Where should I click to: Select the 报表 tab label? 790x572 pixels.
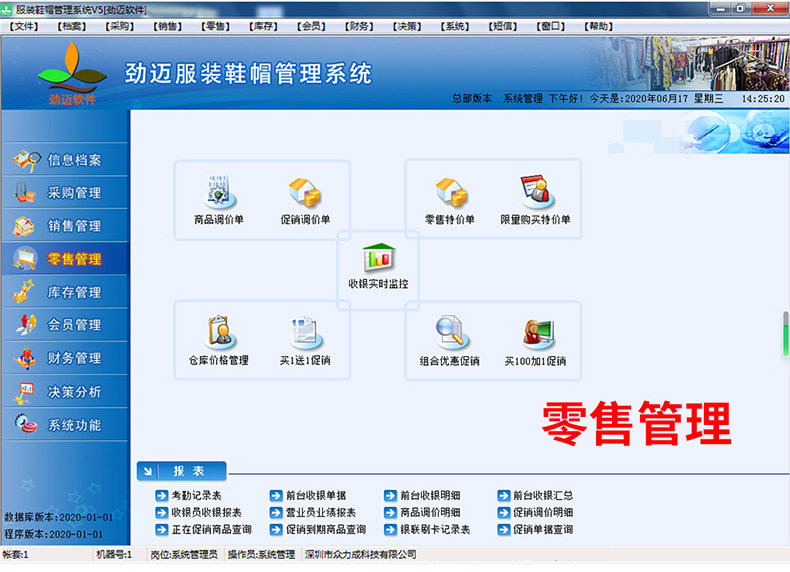[189, 471]
